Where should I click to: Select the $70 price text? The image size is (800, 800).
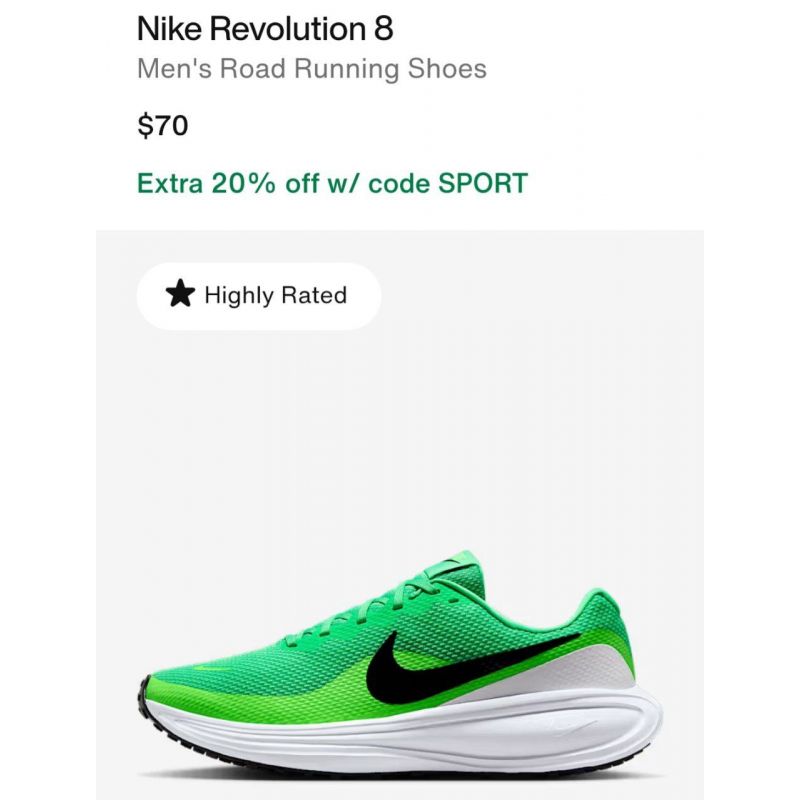[163, 126]
